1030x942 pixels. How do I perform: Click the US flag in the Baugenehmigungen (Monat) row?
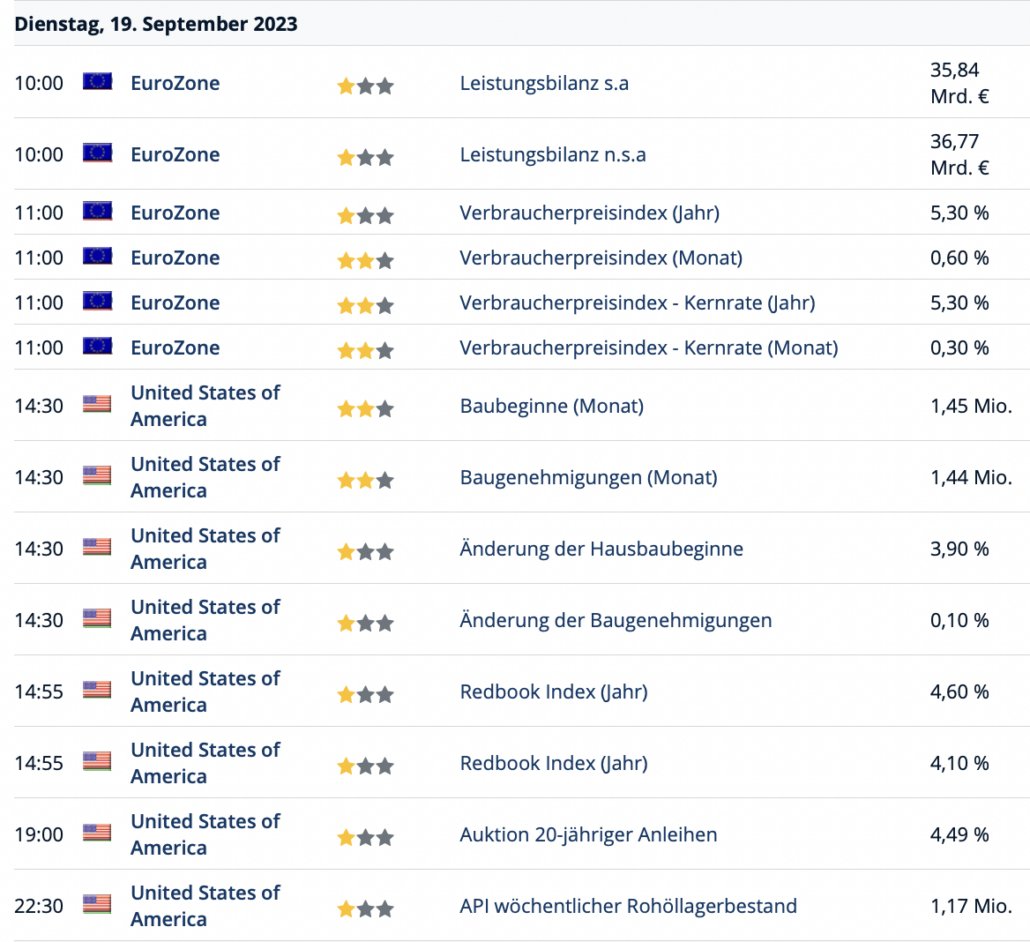(x=97, y=476)
